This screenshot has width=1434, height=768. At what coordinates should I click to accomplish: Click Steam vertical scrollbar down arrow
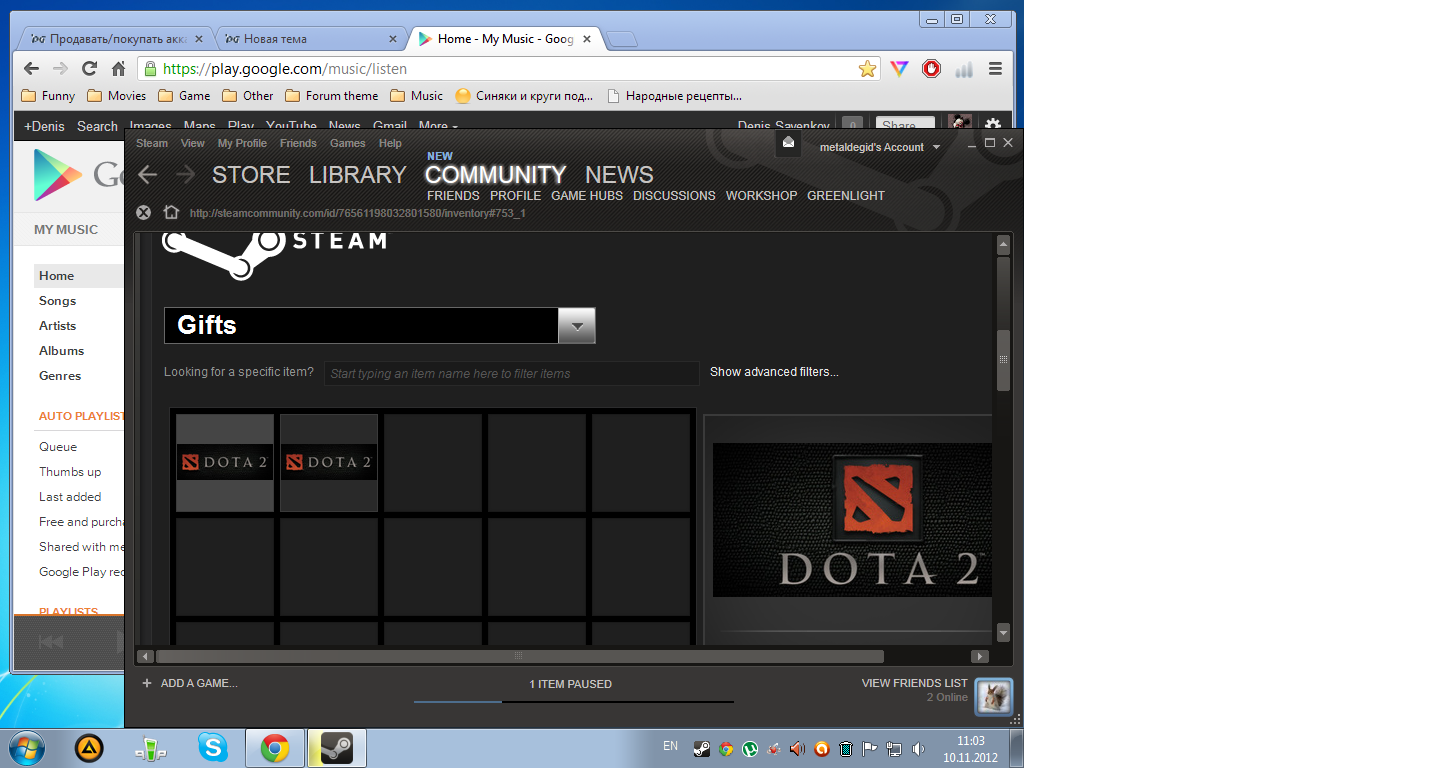point(1003,632)
